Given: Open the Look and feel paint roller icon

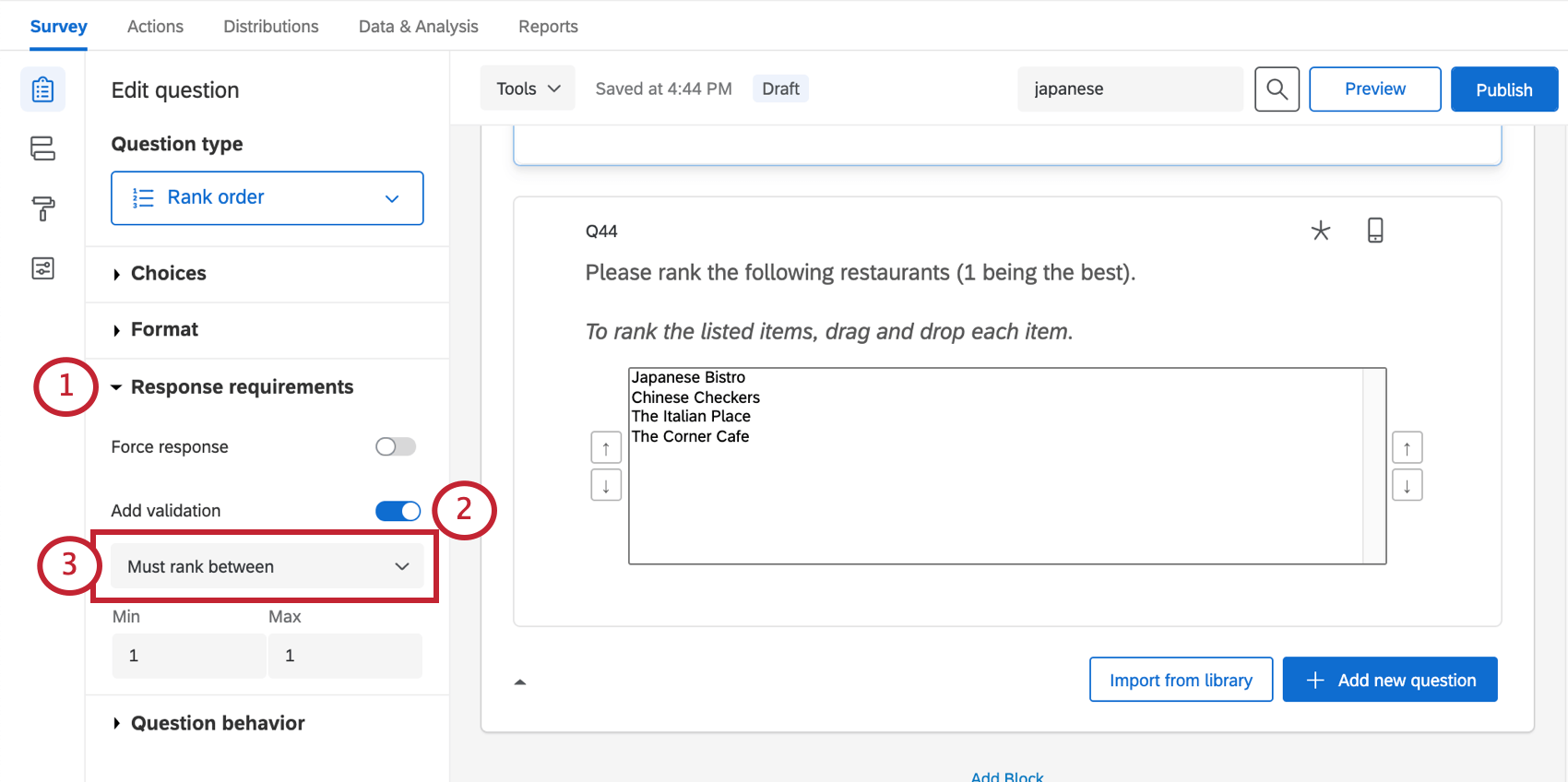Looking at the screenshot, I should click(42, 208).
